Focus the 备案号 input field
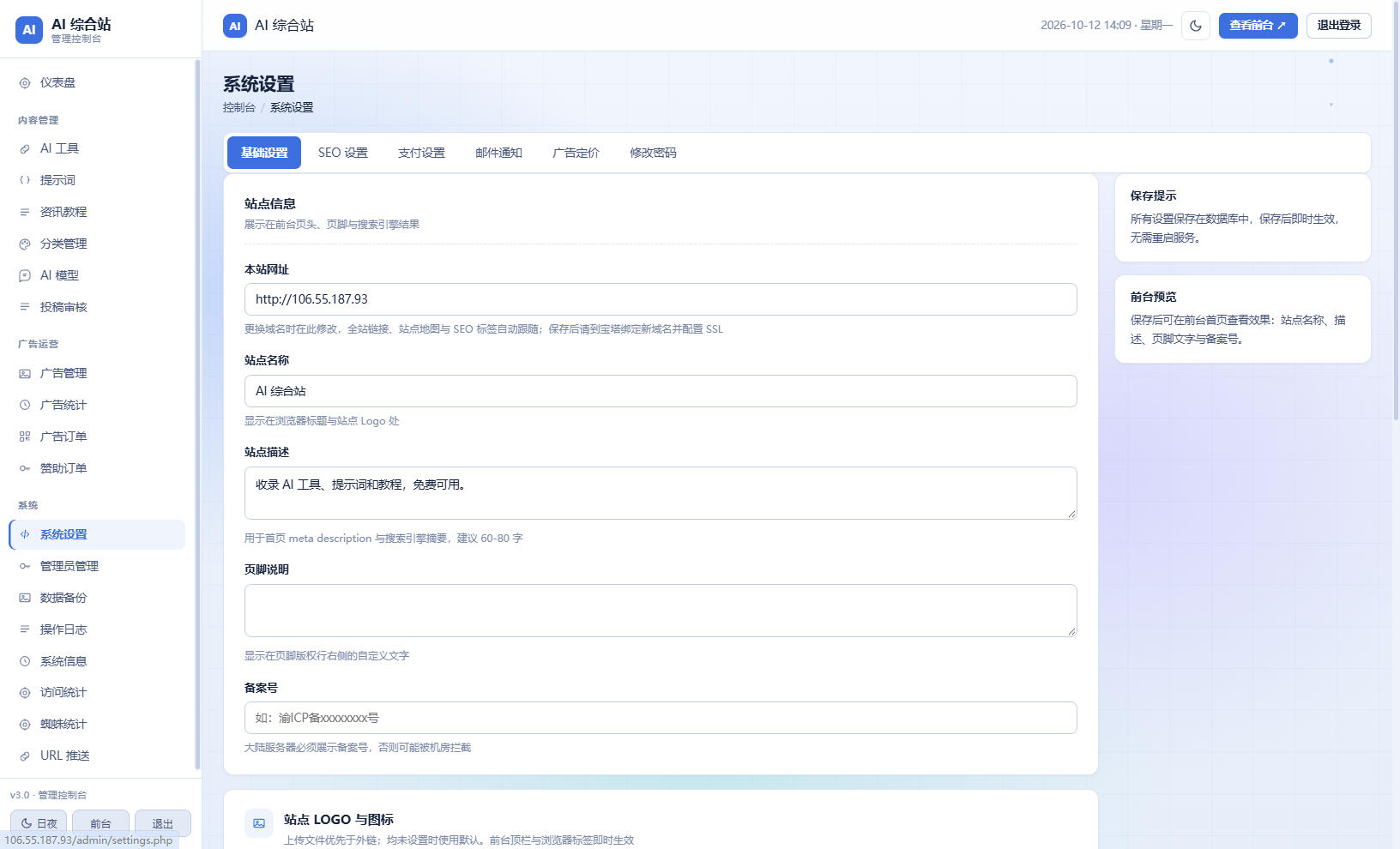1400x849 pixels. tap(661, 718)
